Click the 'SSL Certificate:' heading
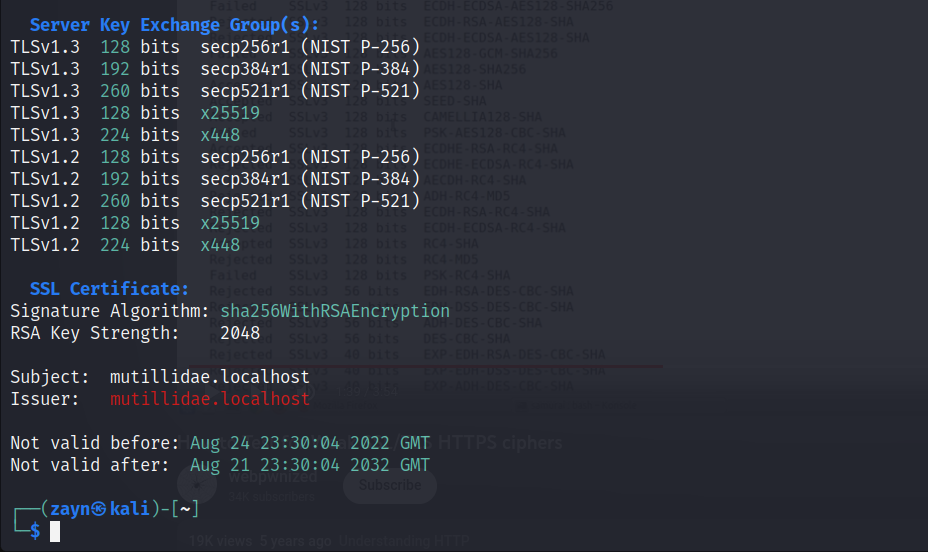The height and width of the screenshot is (552, 928). click(x=109, y=289)
